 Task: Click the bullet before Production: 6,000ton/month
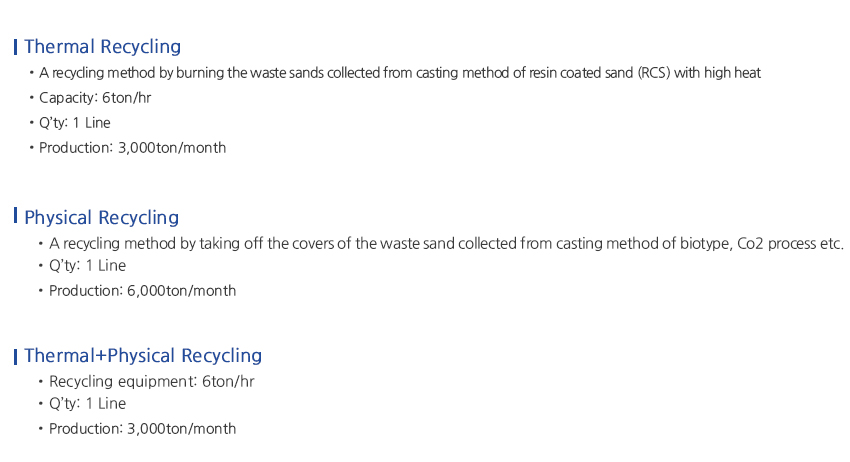(x=41, y=291)
